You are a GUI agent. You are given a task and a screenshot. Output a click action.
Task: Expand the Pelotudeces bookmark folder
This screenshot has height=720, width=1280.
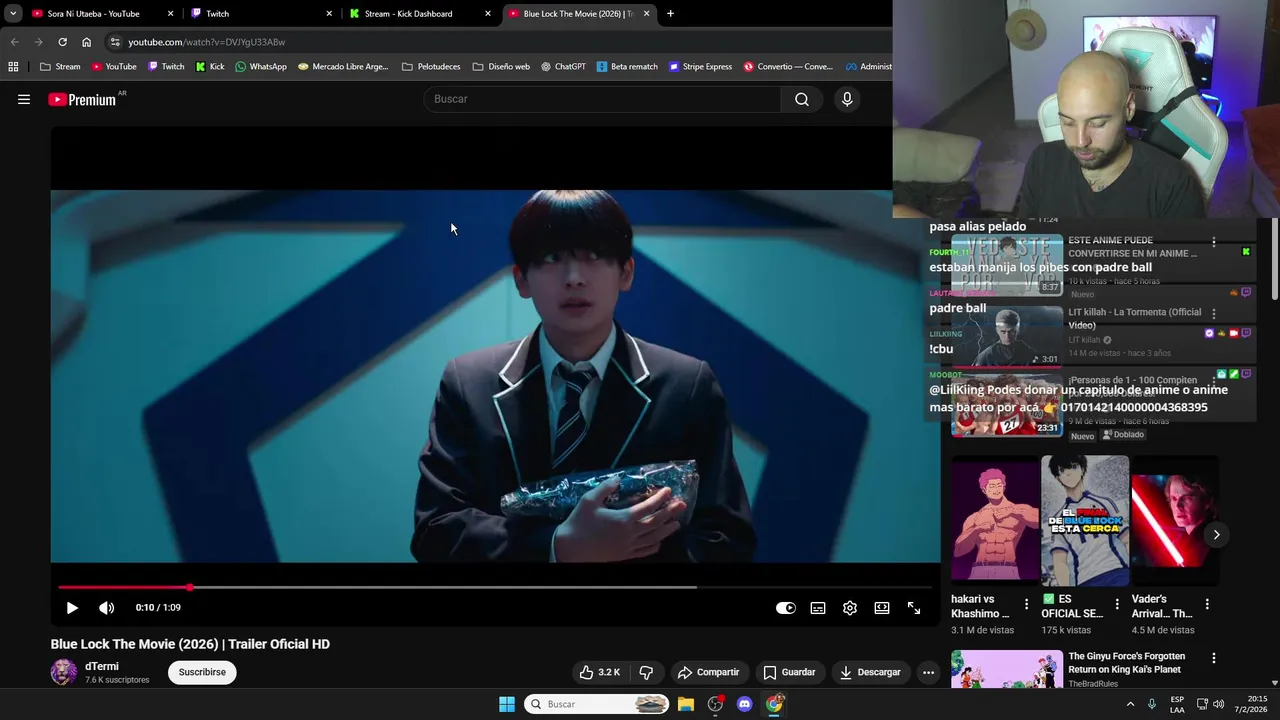[x=431, y=67]
